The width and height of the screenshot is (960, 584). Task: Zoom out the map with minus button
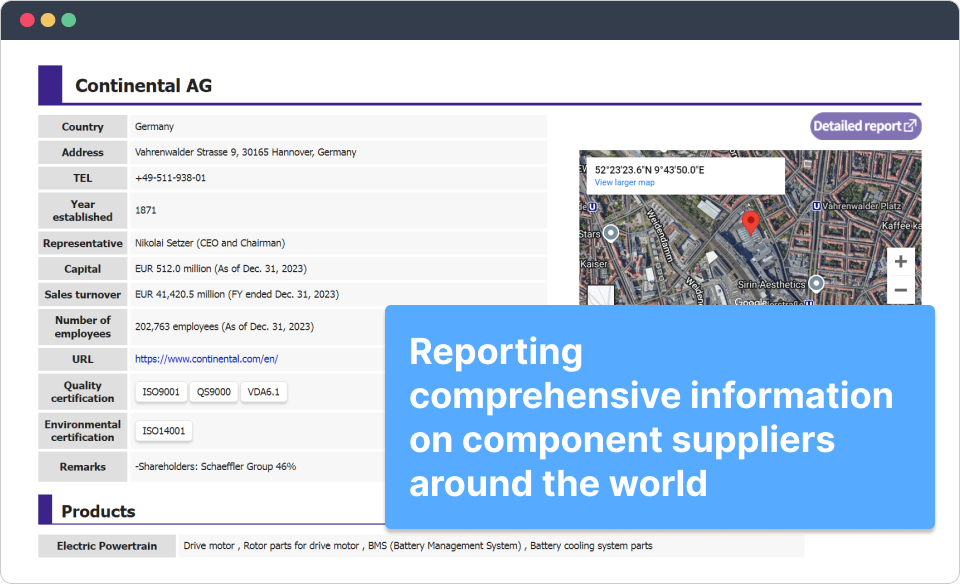[900, 291]
